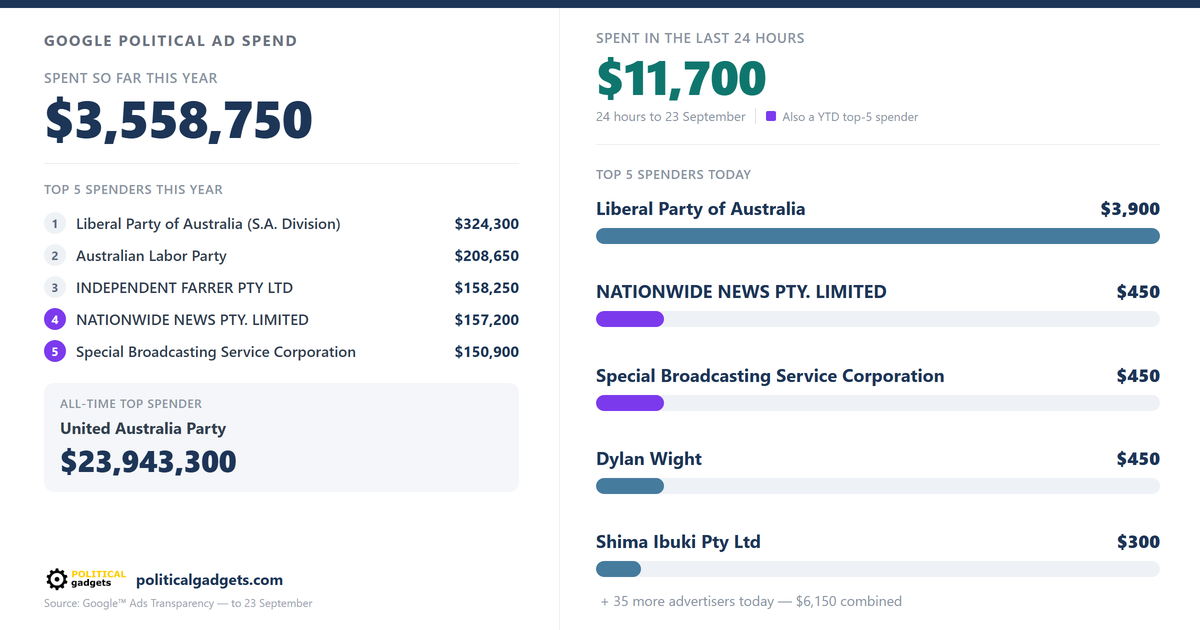This screenshot has height=630, width=1200.
Task: Click purple rank badge 5 for SBS Corporation
Action: (x=55, y=352)
